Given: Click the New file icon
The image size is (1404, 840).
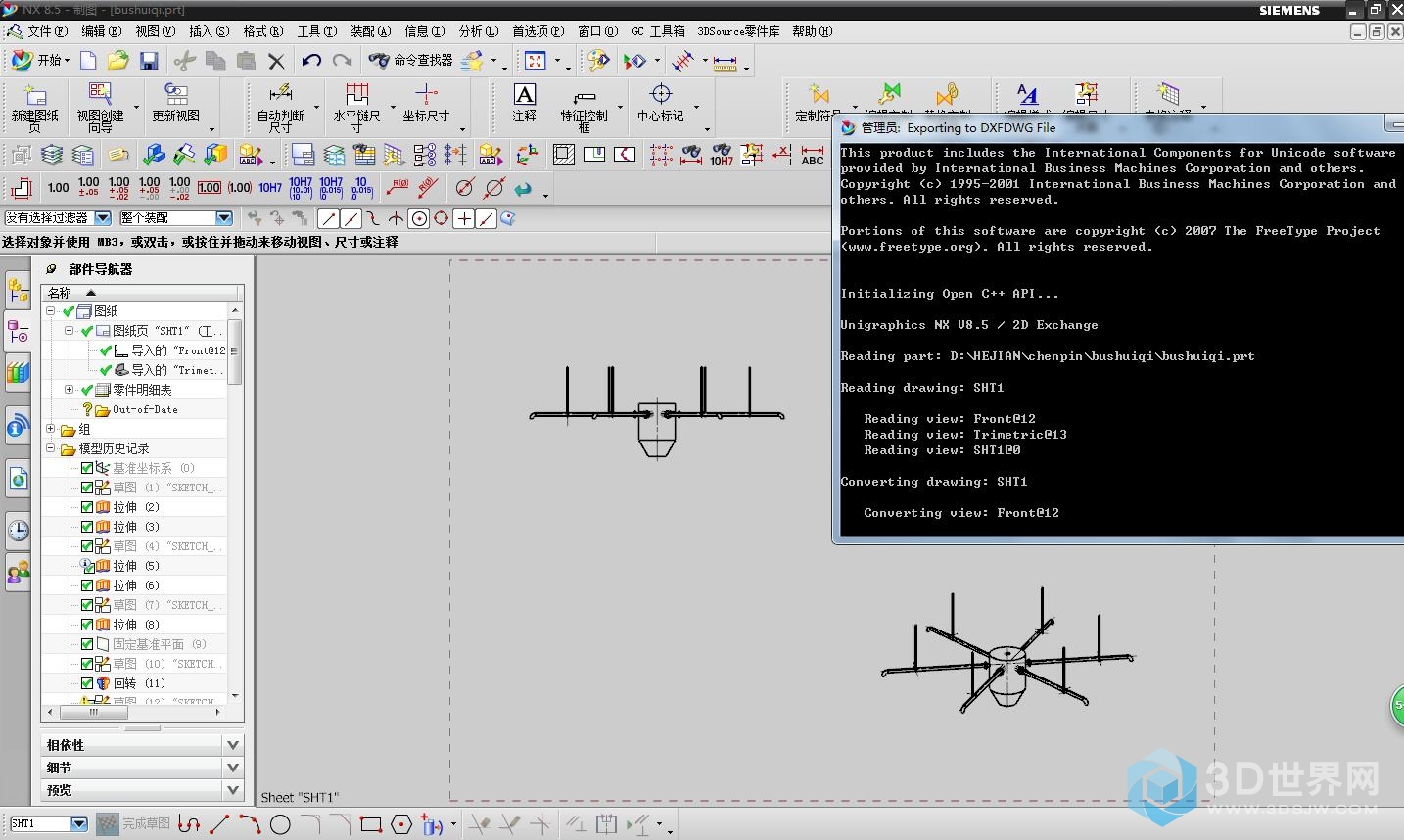Looking at the screenshot, I should point(88,61).
